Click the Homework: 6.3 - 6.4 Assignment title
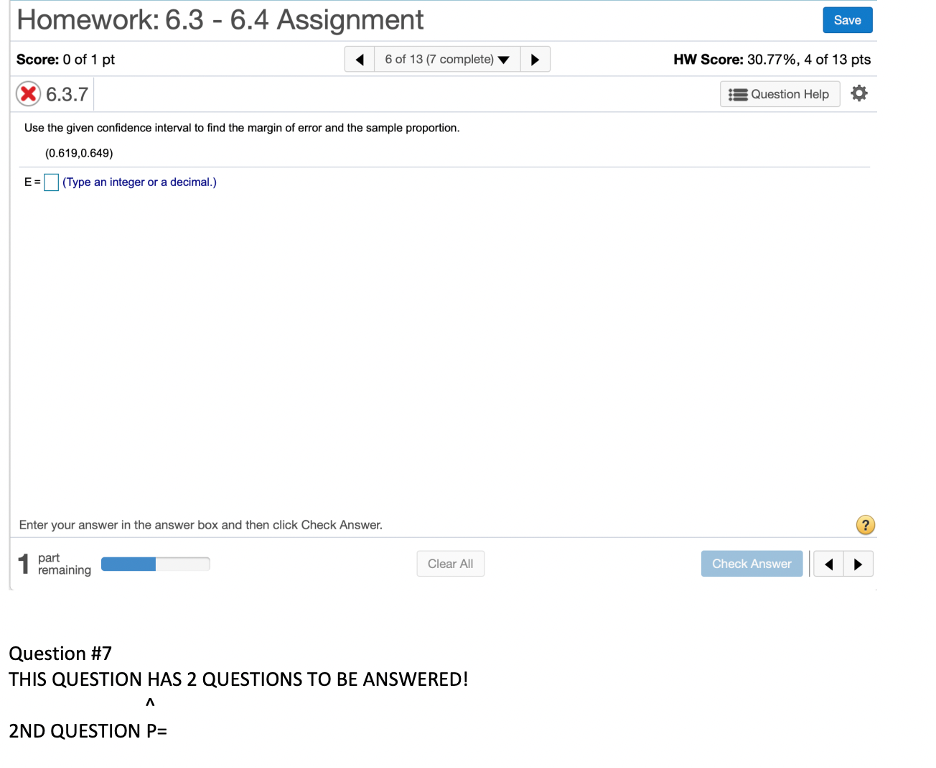The image size is (936, 768). (220, 19)
